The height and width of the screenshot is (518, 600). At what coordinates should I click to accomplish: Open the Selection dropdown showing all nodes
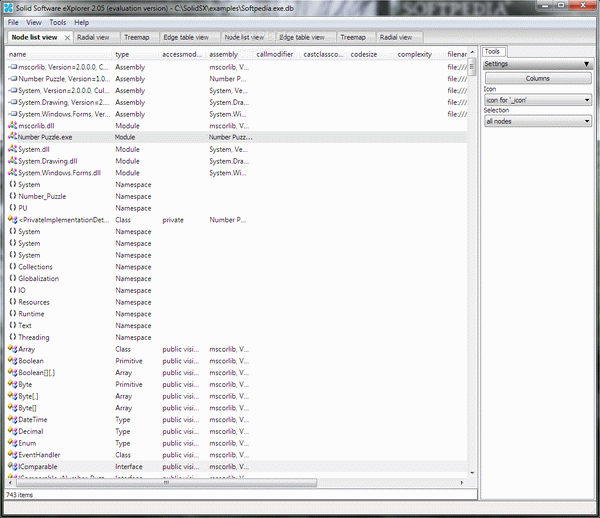pyautogui.click(x=537, y=121)
